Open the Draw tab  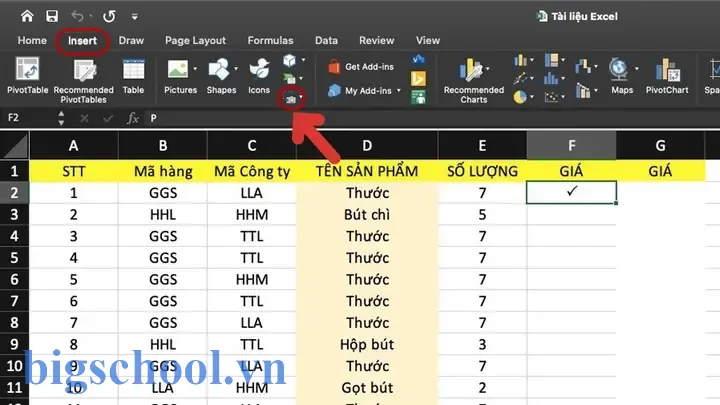point(131,40)
